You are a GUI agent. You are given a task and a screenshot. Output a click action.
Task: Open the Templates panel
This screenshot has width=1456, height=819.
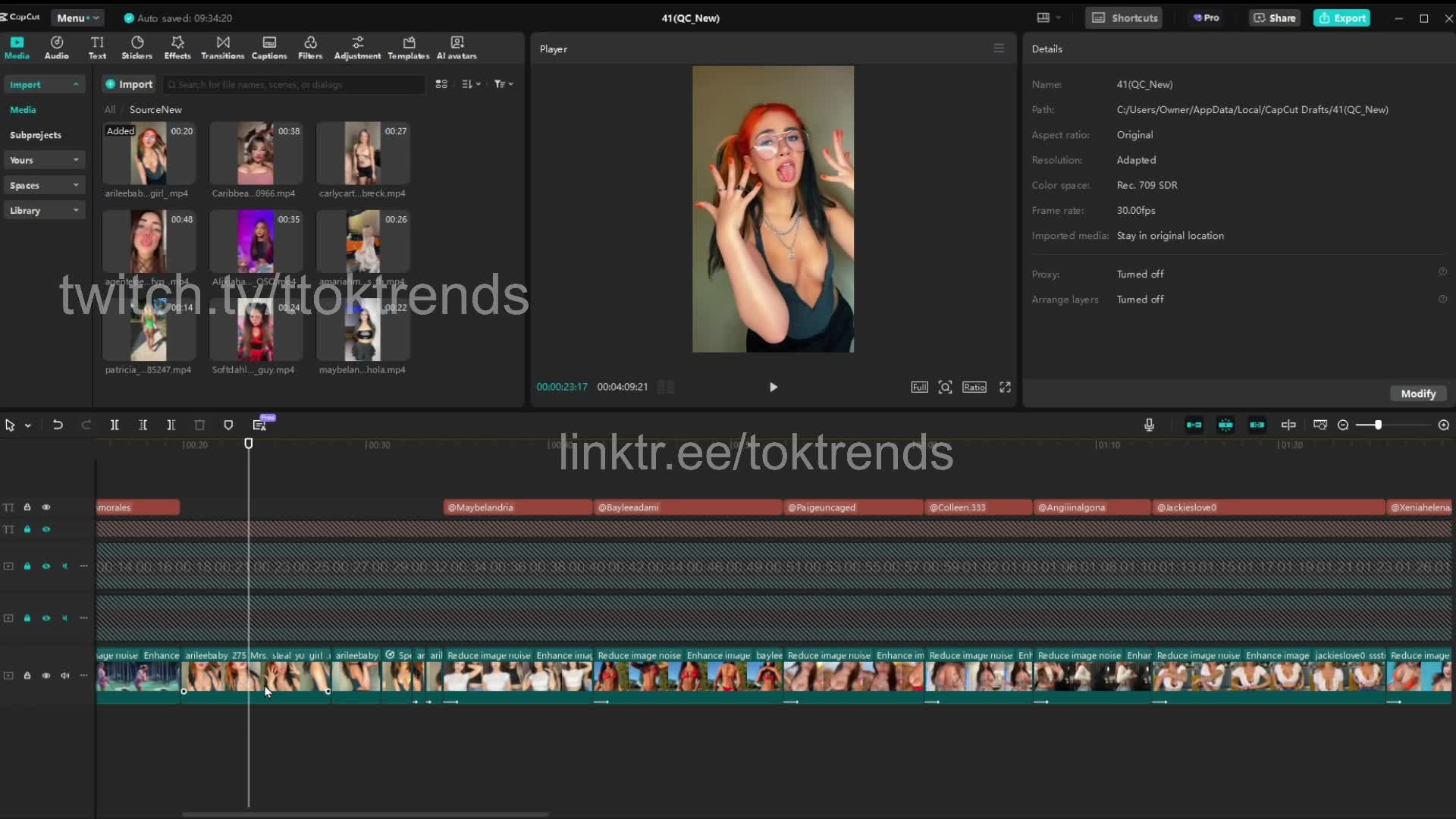409,48
